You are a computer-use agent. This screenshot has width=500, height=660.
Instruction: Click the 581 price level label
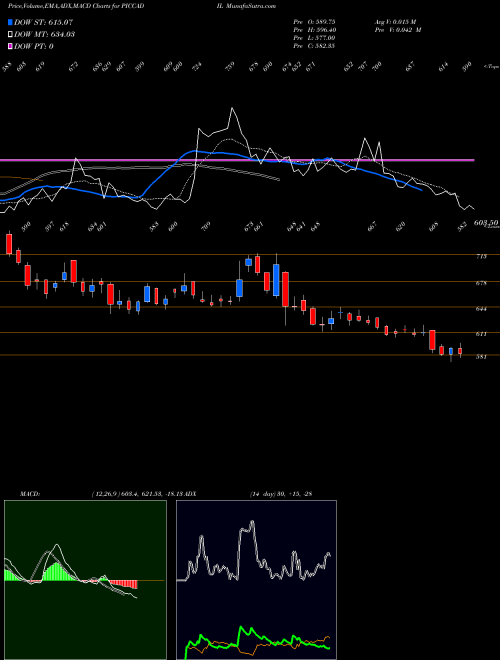point(481,357)
